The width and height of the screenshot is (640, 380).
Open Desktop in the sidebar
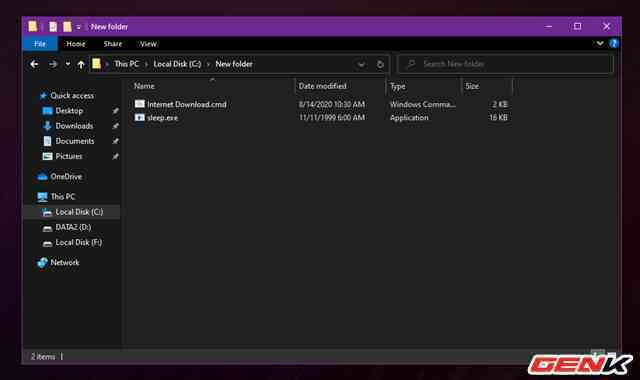tap(69, 111)
